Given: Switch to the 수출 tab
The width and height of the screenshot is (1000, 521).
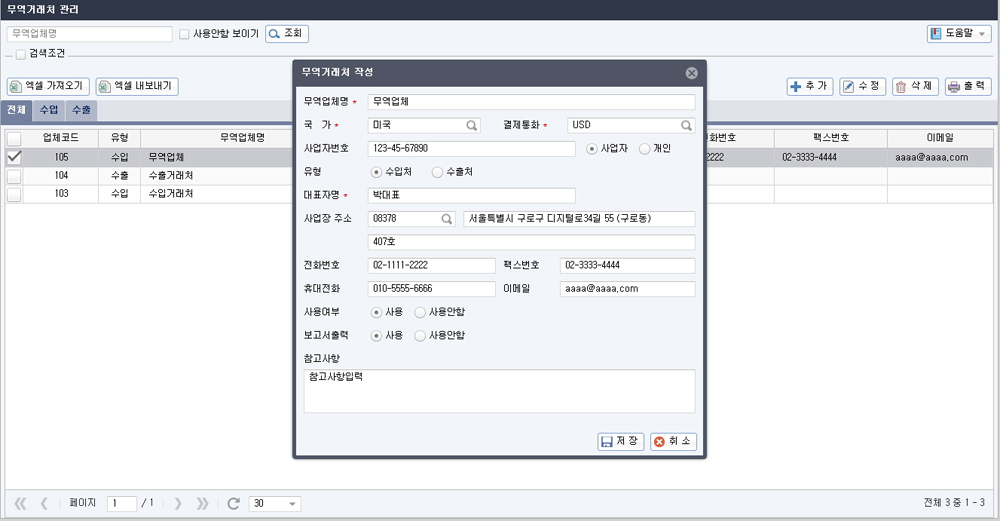Looking at the screenshot, I should (82, 110).
